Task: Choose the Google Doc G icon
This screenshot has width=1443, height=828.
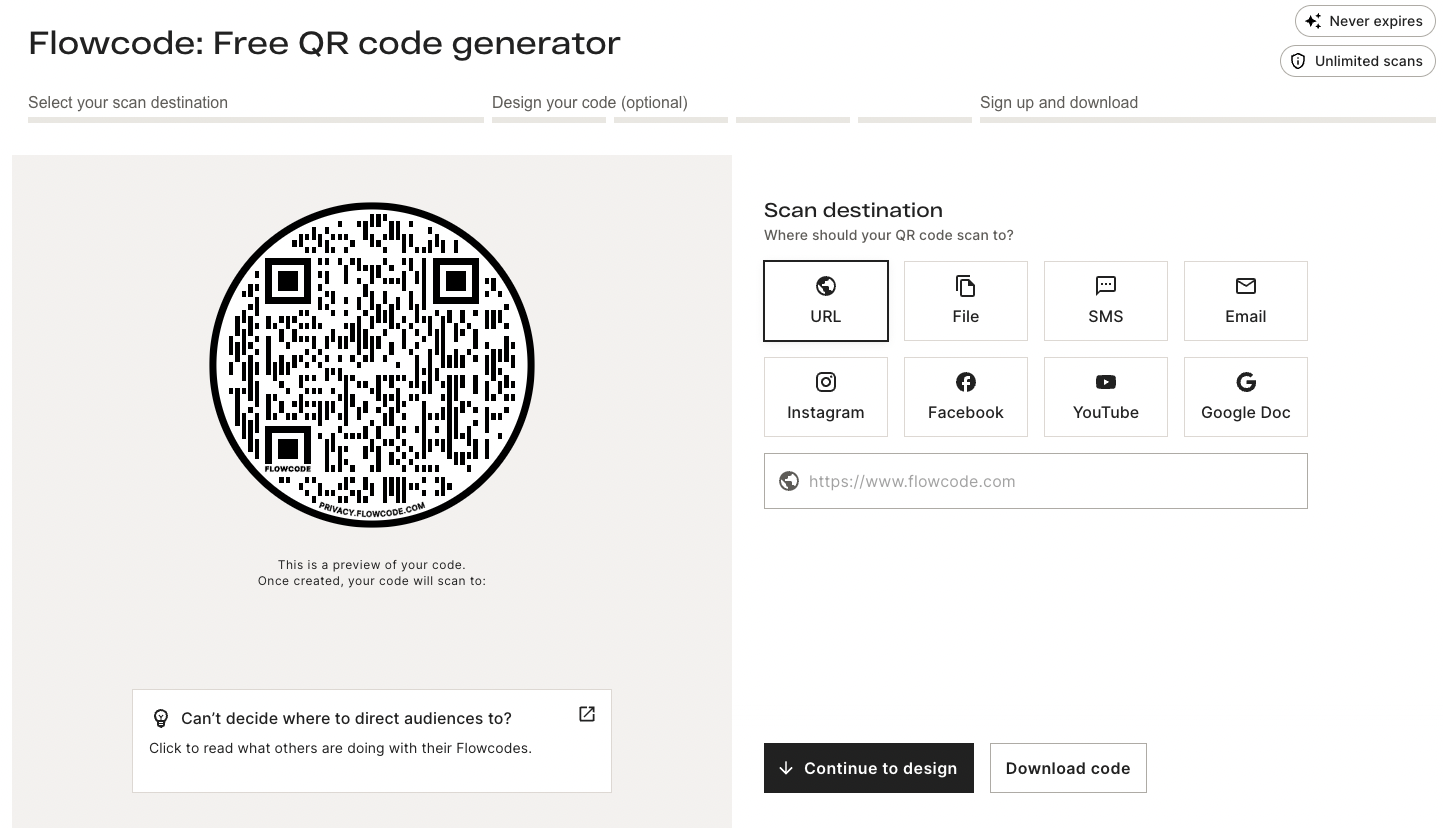Action: pyautogui.click(x=1246, y=382)
